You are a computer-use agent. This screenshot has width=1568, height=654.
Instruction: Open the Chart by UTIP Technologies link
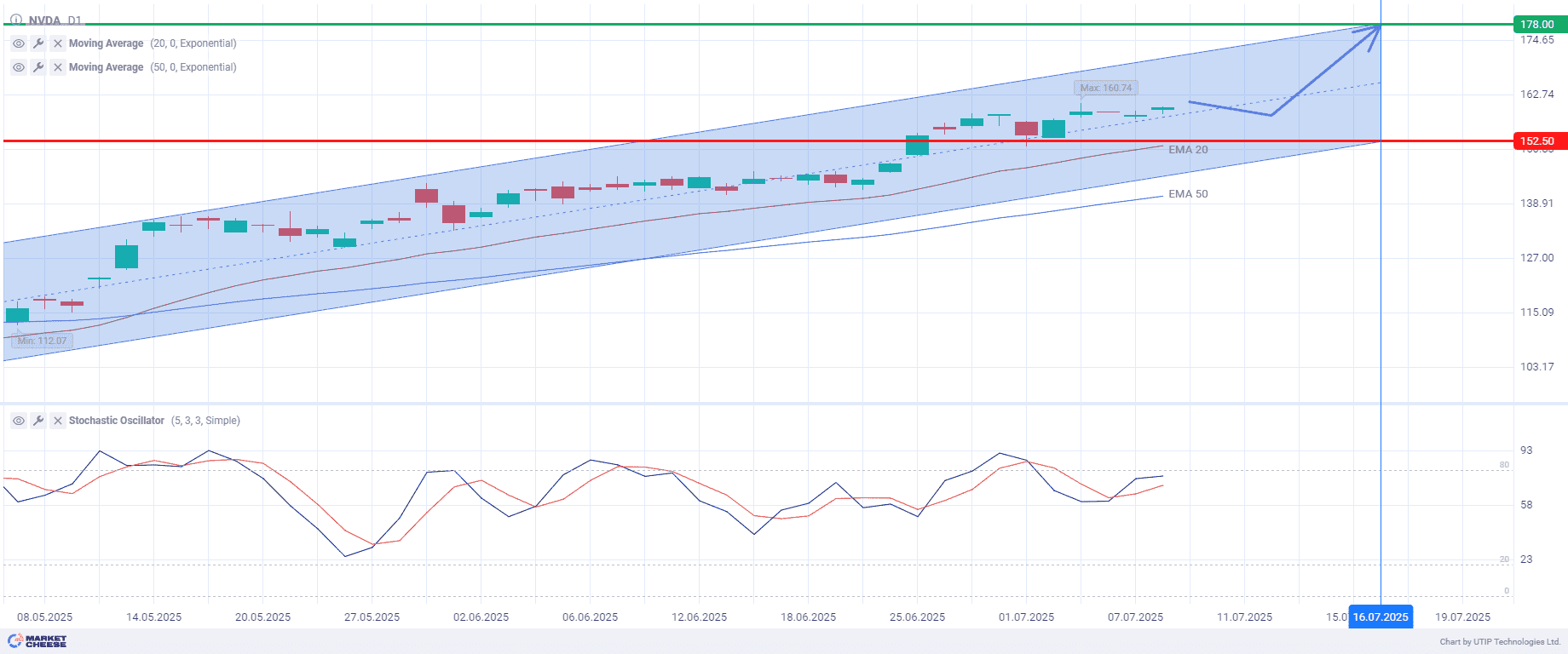(1500, 642)
